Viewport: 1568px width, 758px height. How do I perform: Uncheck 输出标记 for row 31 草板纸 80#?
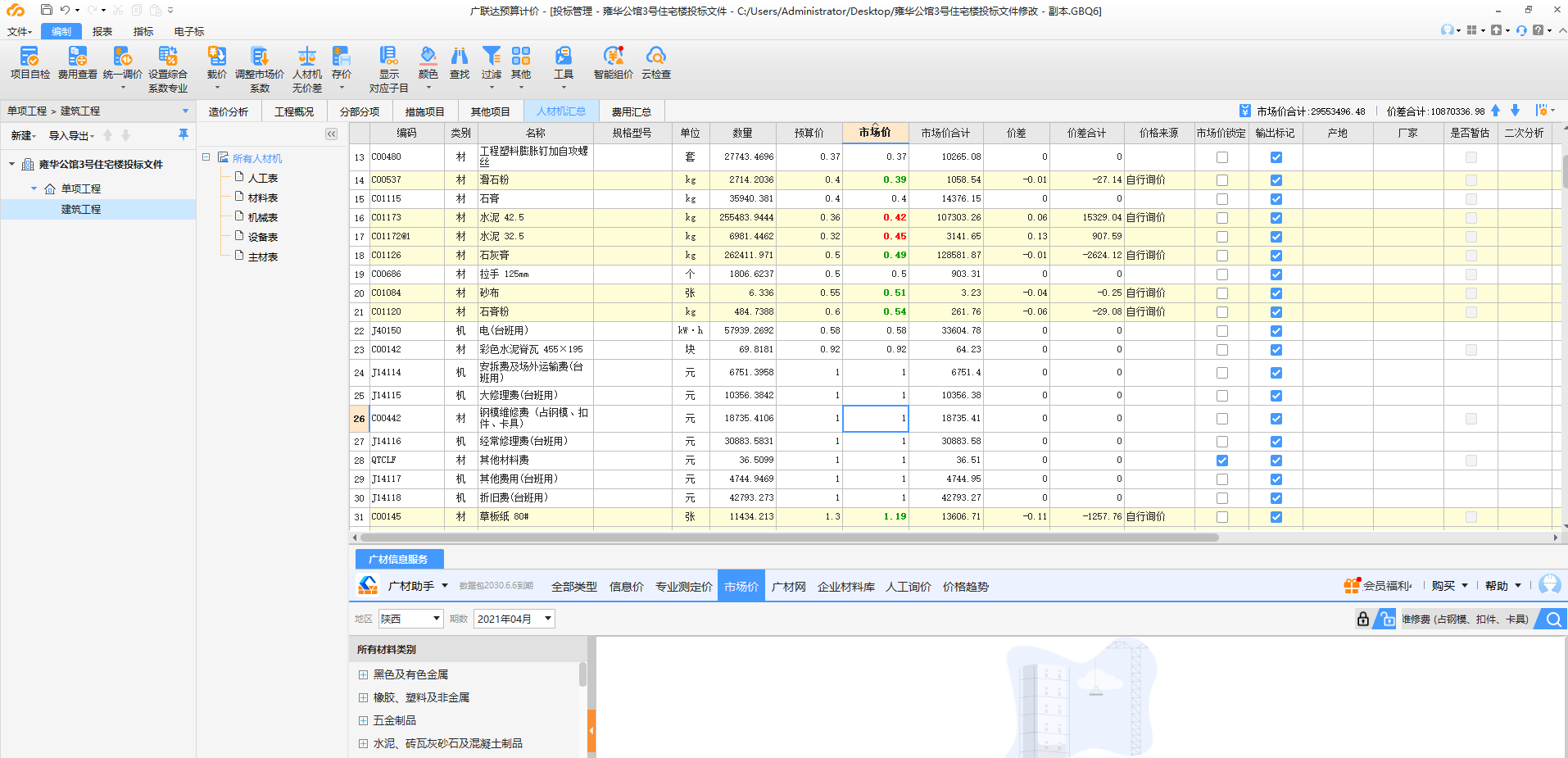(x=1276, y=517)
